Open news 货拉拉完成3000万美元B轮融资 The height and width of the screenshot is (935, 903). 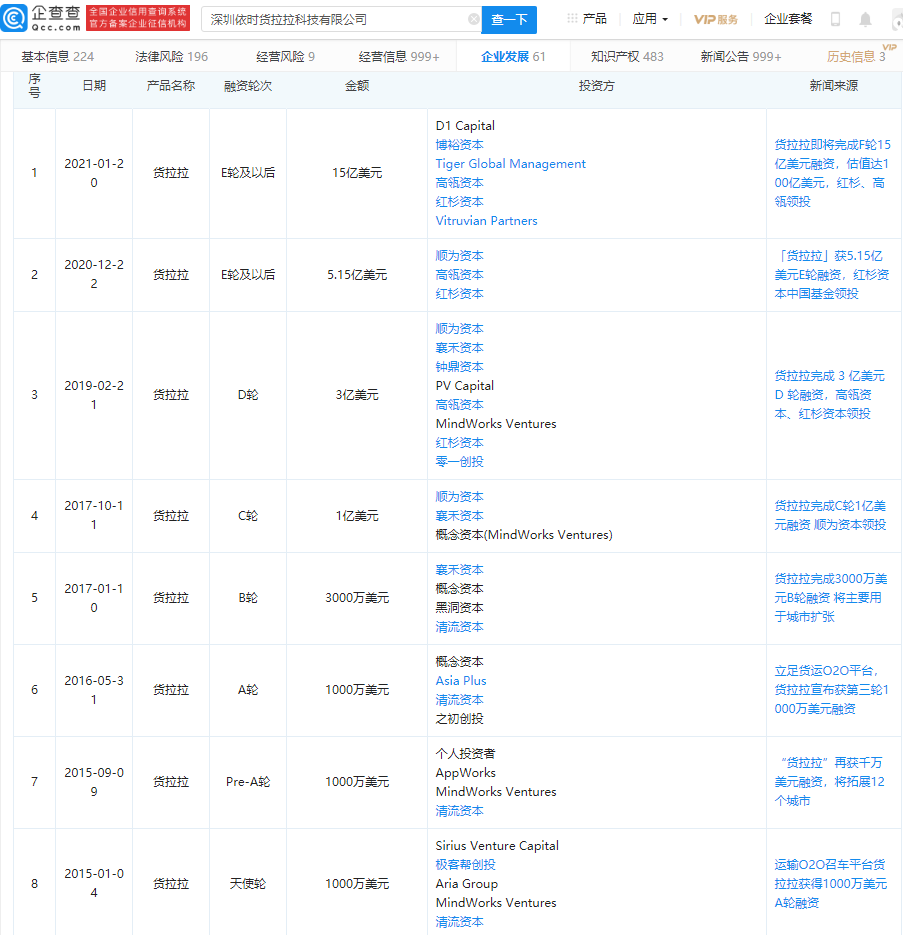(831, 597)
